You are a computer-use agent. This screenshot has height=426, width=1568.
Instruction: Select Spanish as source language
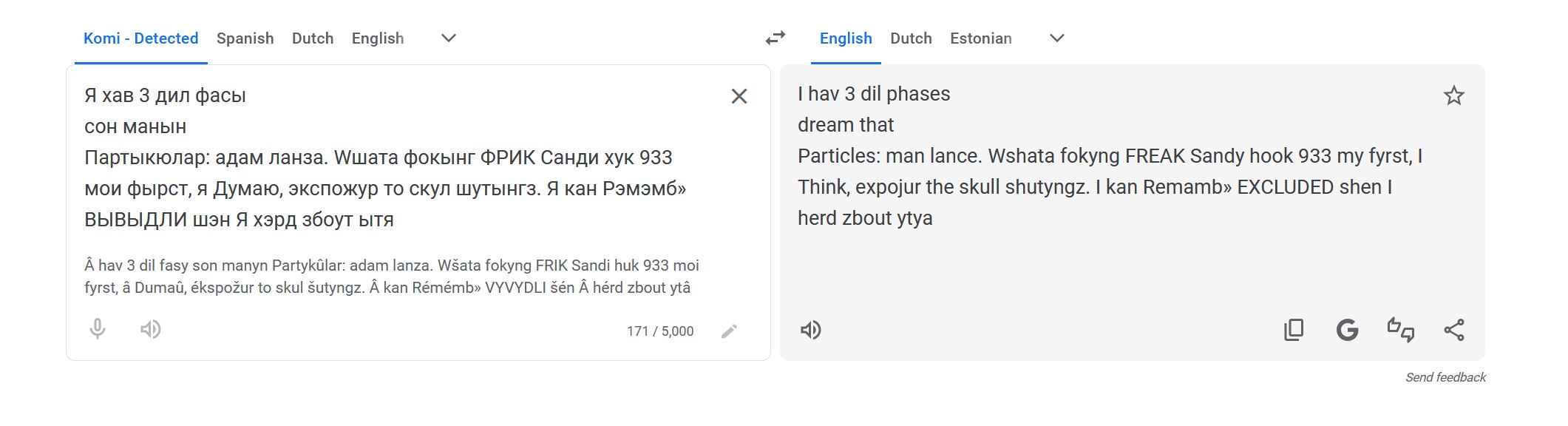pos(245,38)
